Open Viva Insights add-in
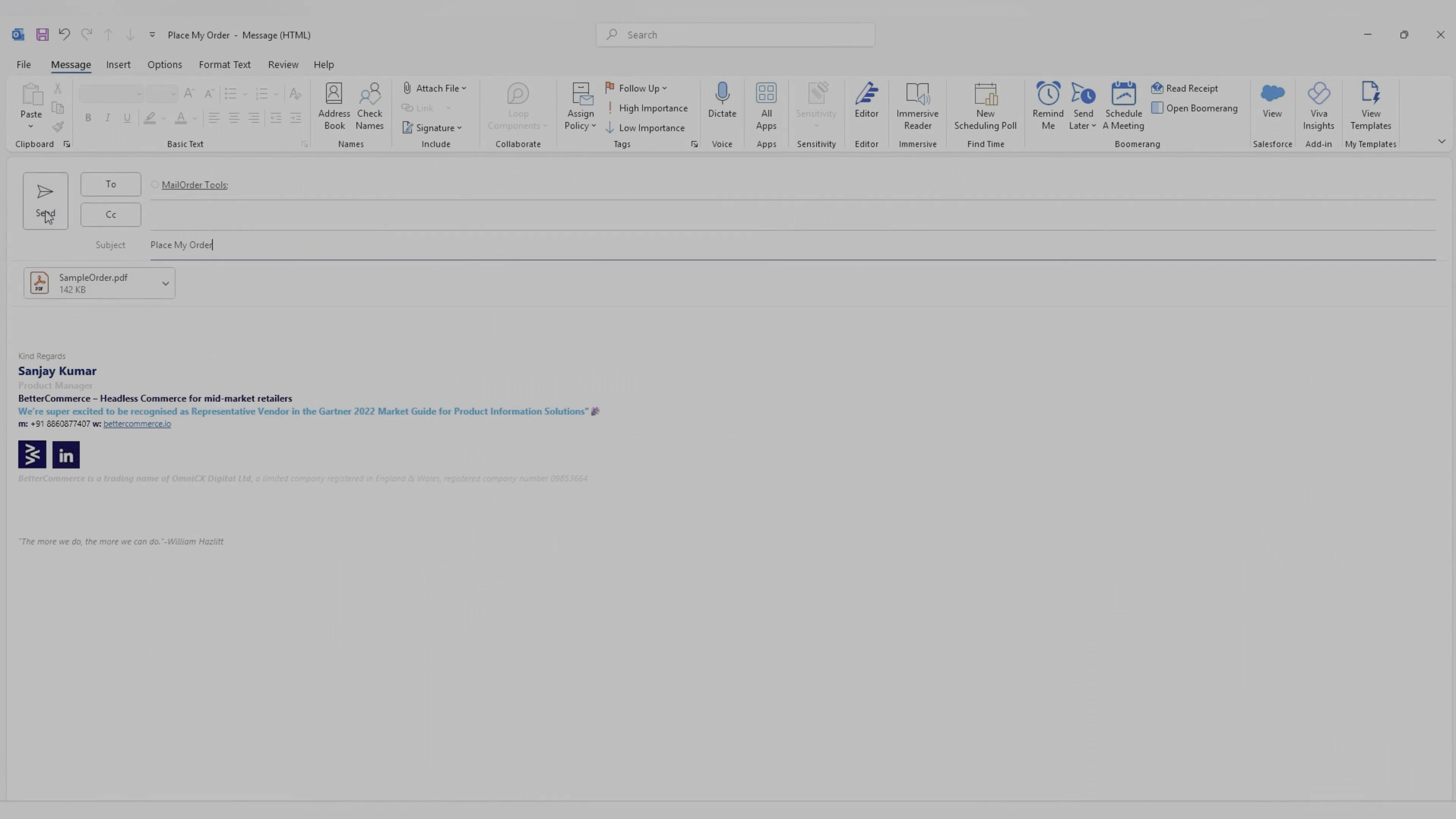The height and width of the screenshot is (819, 1456). [1318, 106]
